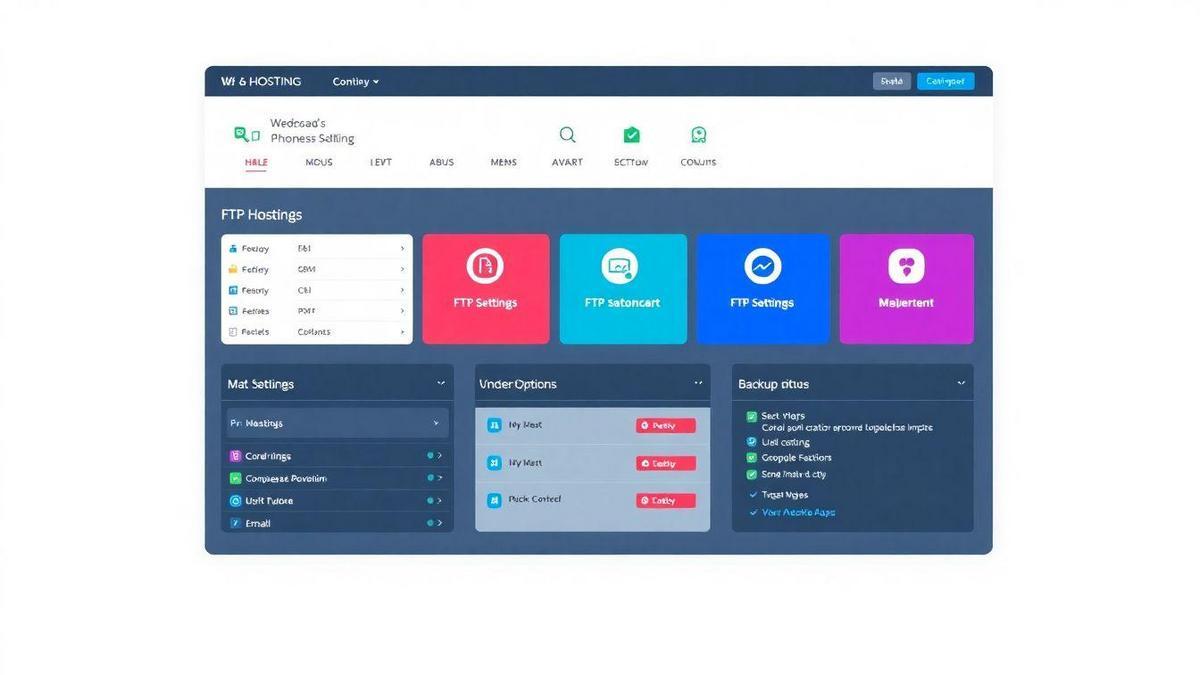
Task: Toggle the Vort Aeoke Aaps checkmark
Action: (753, 512)
